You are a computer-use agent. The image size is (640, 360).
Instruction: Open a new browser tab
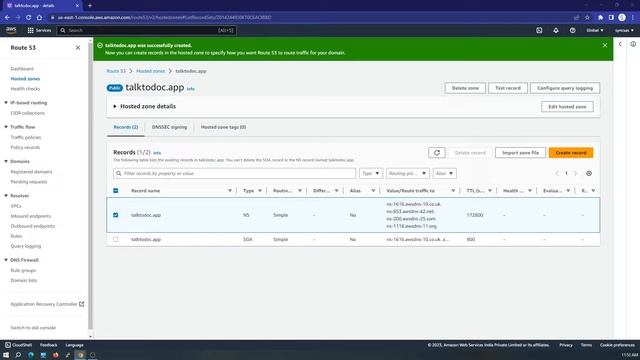click(90, 6)
